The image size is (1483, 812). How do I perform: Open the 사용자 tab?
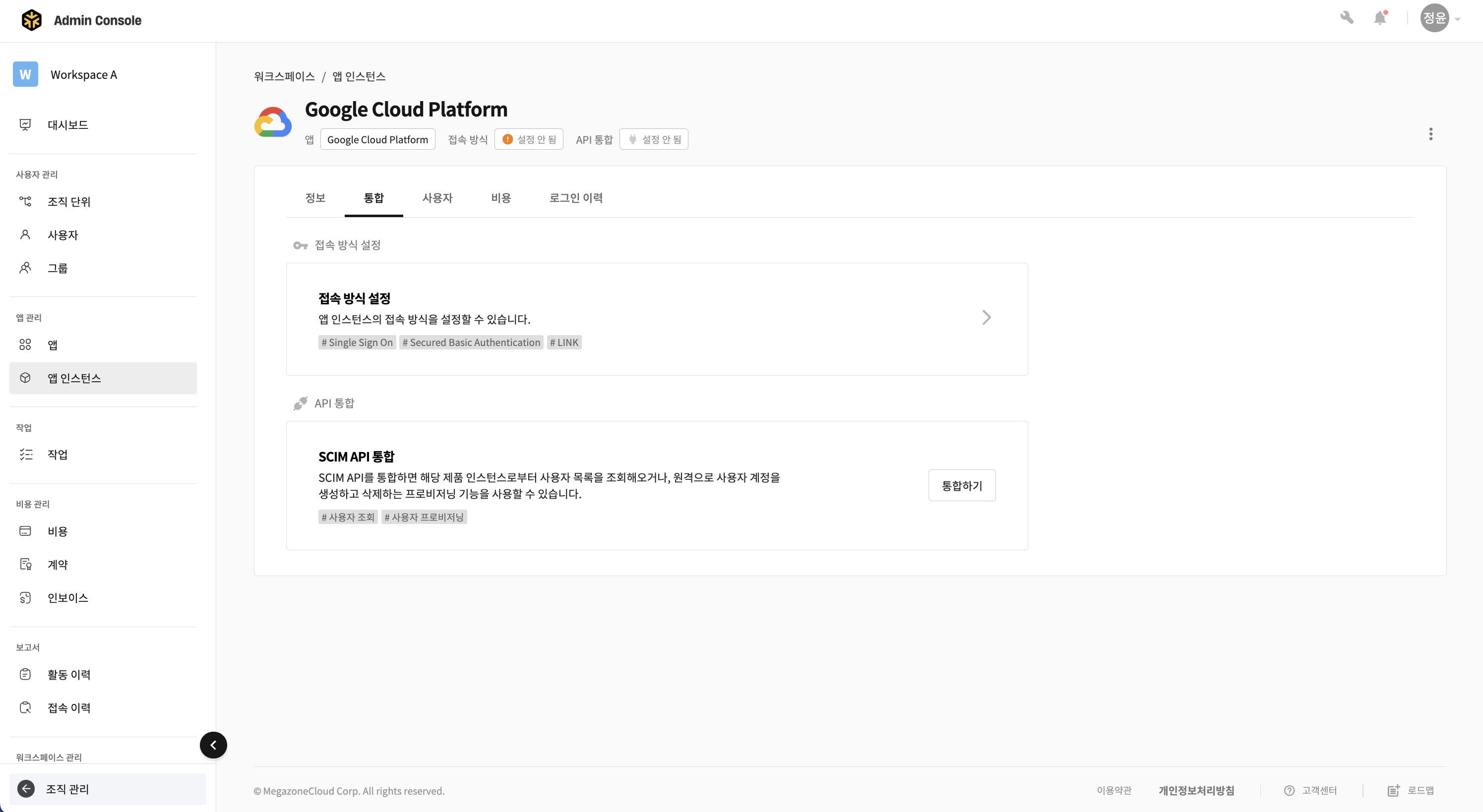pyautogui.click(x=437, y=198)
